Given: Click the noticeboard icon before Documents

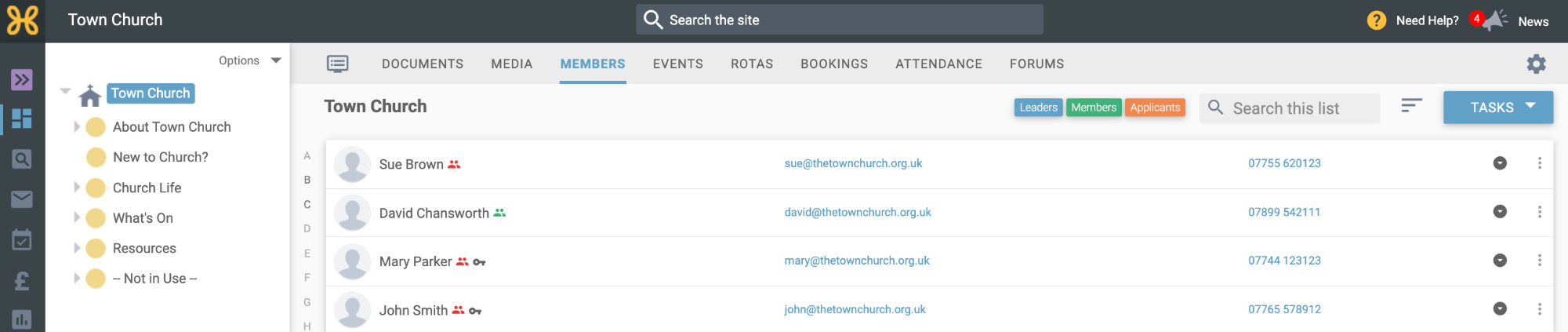Looking at the screenshot, I should [x=338, y=64].
